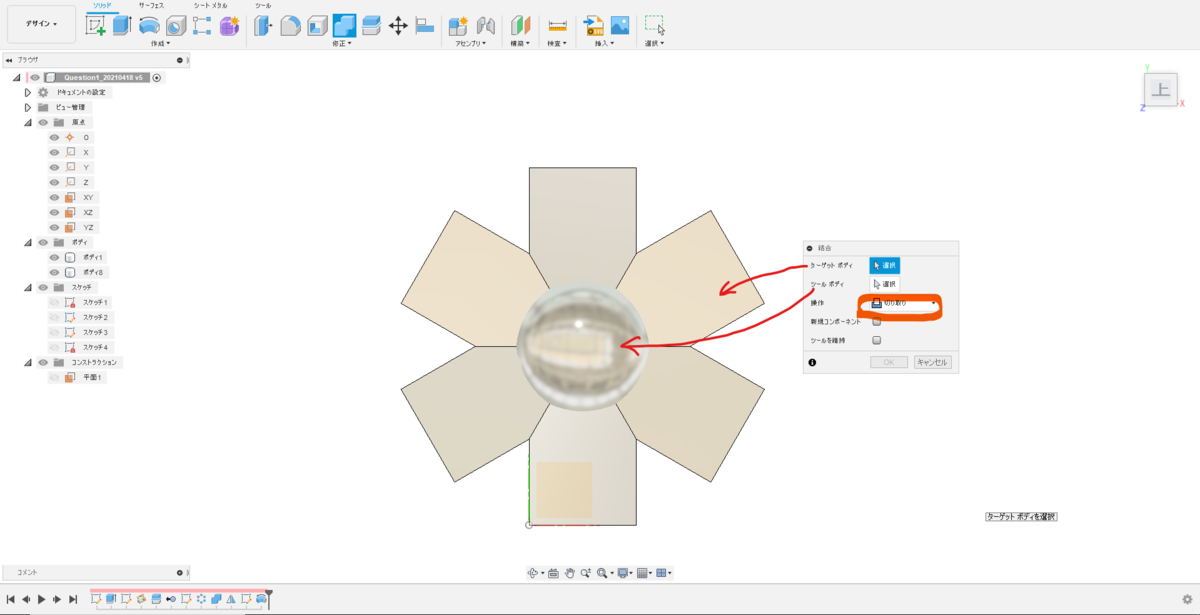Click the last timeline feature marker
The width and height of the screenshot is (1200, 615).
click(261, 599)
